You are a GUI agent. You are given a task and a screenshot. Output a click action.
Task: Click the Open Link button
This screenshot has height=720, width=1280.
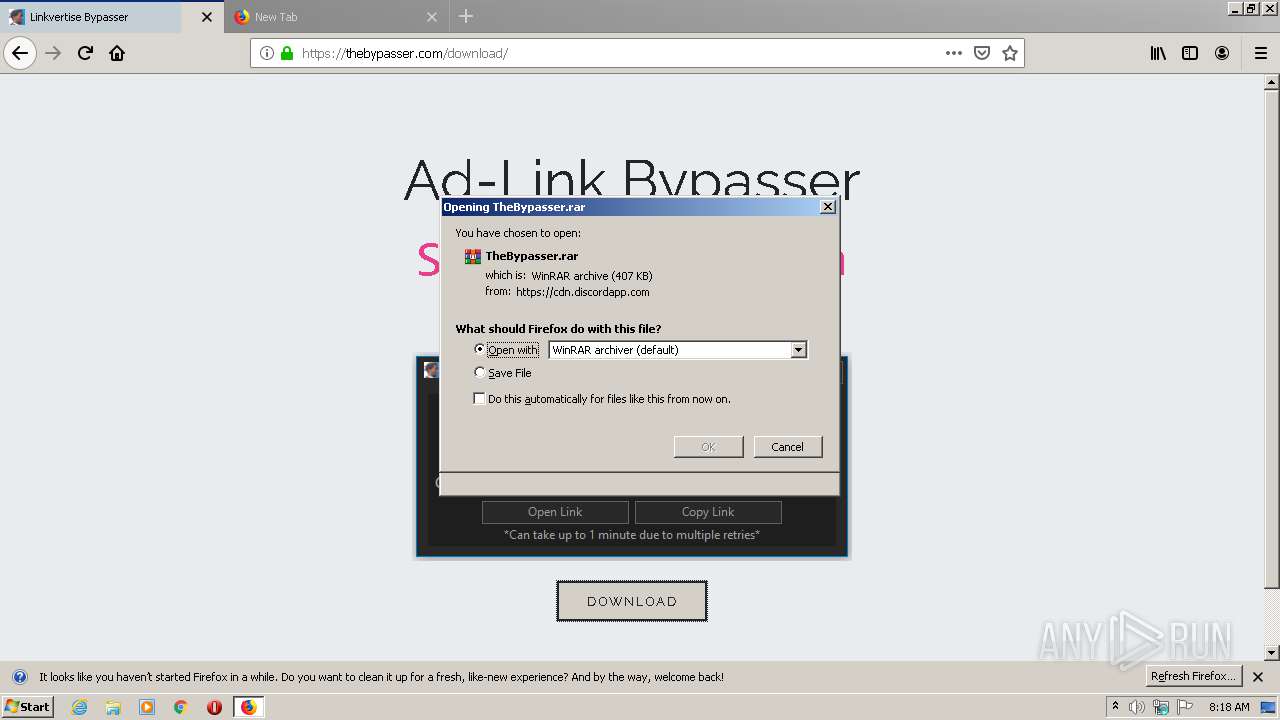point(555,512)
